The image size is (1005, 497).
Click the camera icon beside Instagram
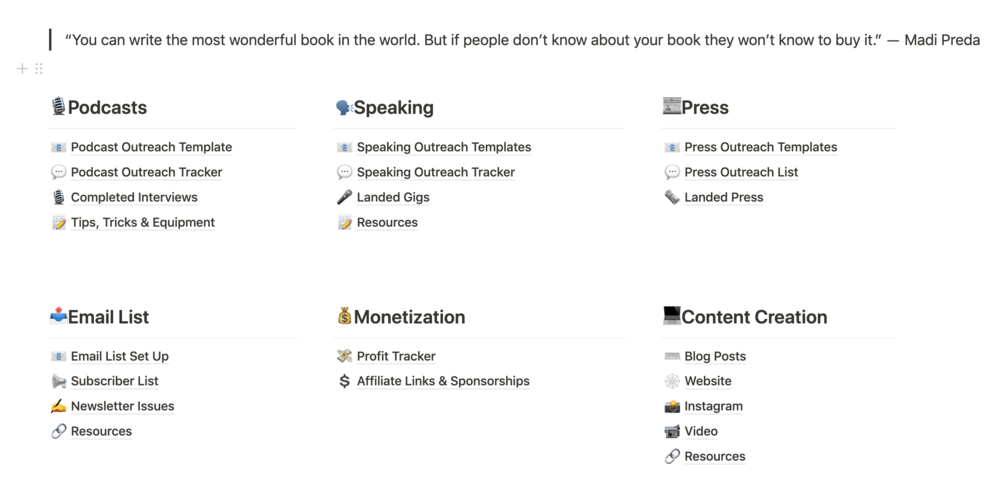point(672,407)
